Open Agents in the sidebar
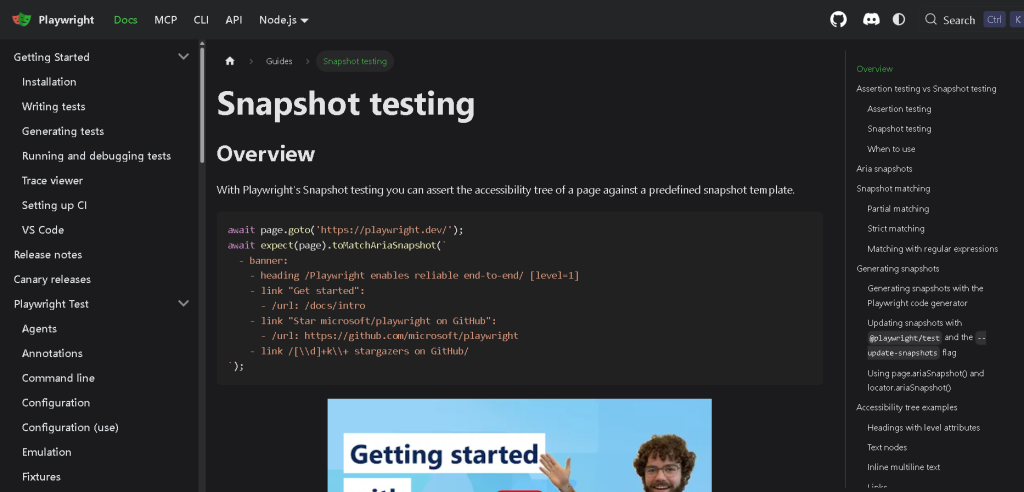Viewport: 1024px width, 492px height. click(39, 329)
